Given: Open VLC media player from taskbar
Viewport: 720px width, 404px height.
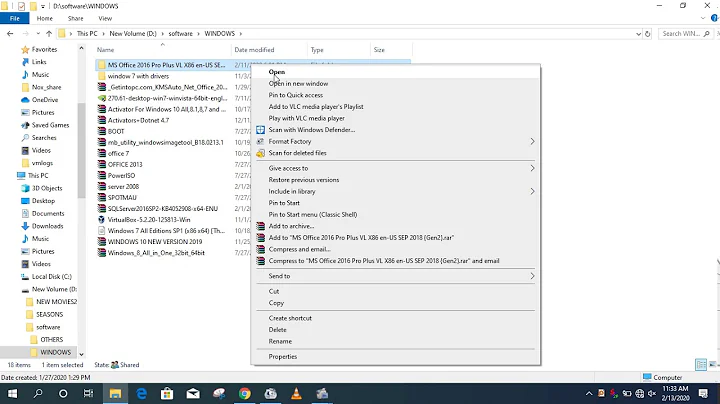Looking at the screenshot, I should click(296, 393).
